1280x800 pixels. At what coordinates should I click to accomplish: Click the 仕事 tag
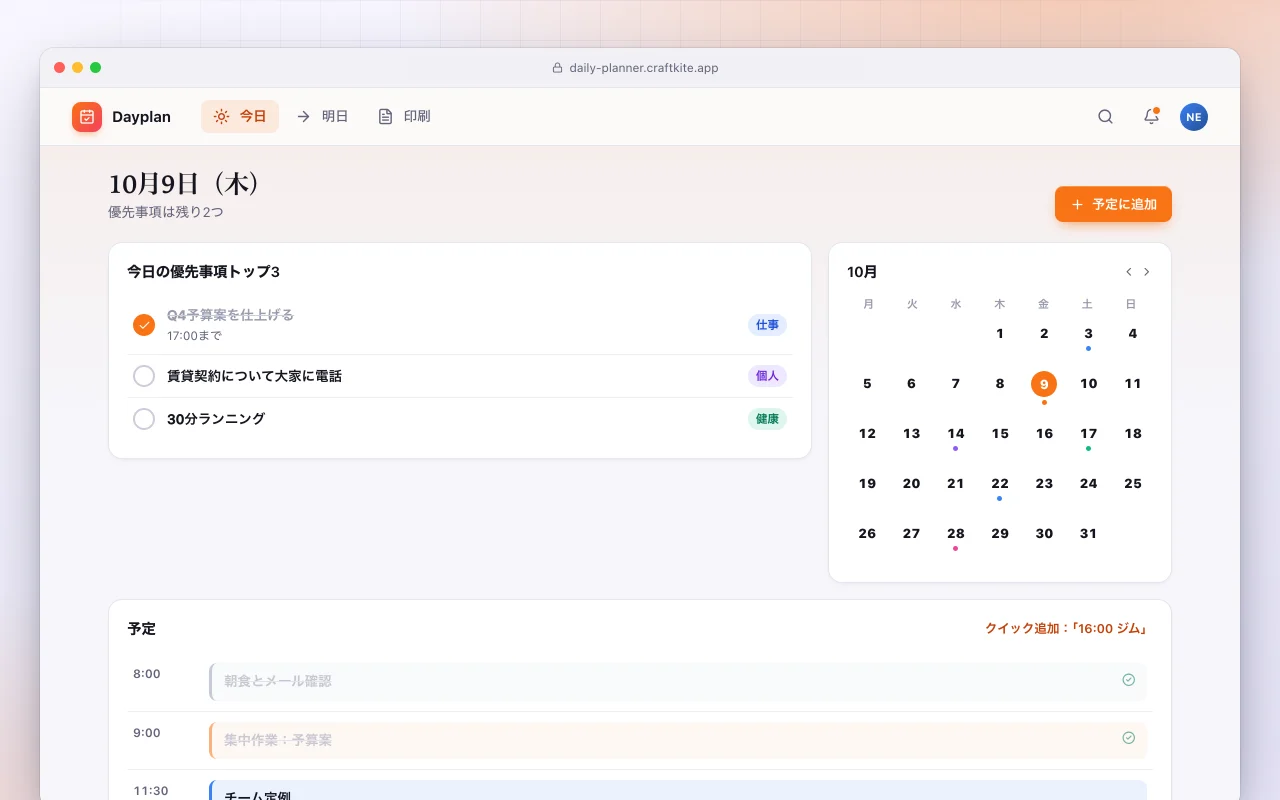767,325
